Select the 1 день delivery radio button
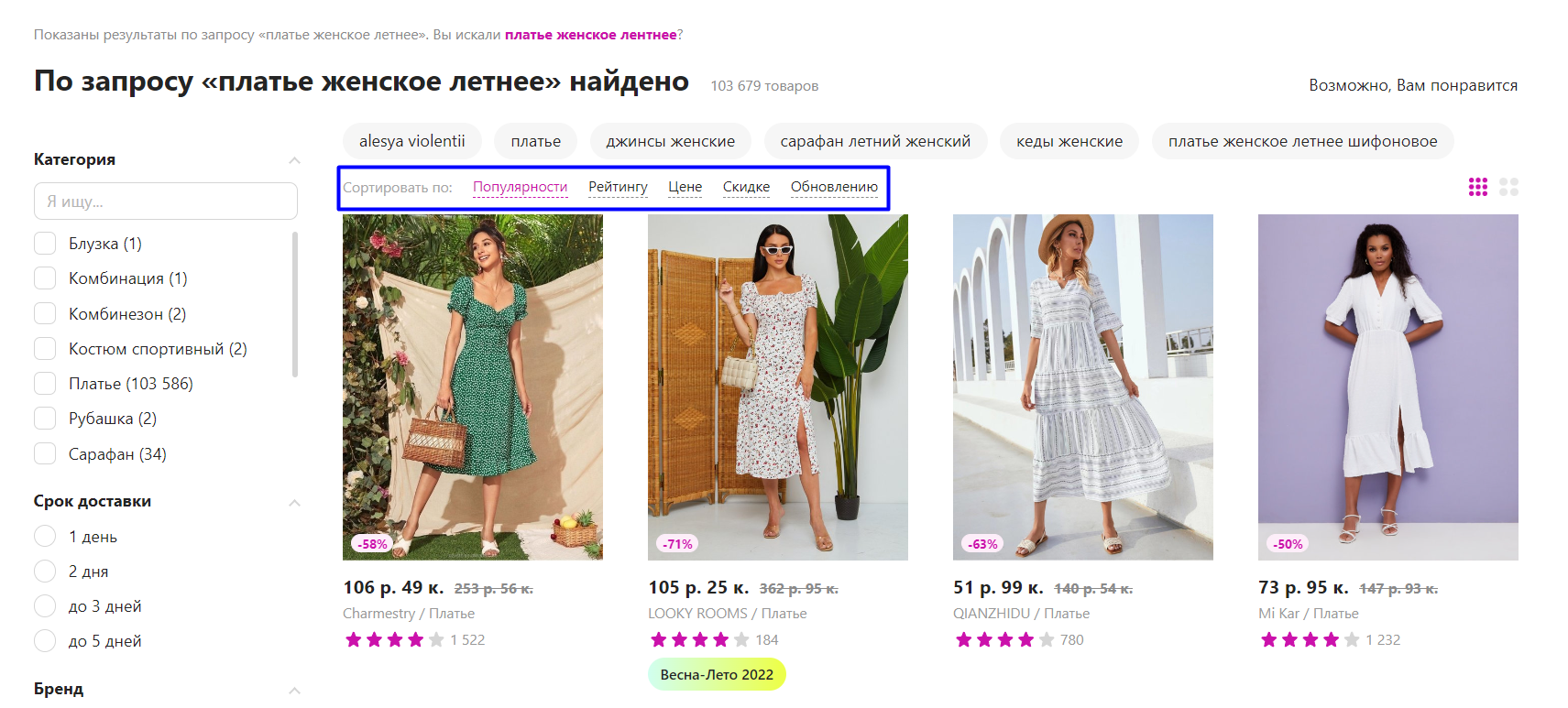Viewport: 1568px width, 708px height. coord(45,536)
